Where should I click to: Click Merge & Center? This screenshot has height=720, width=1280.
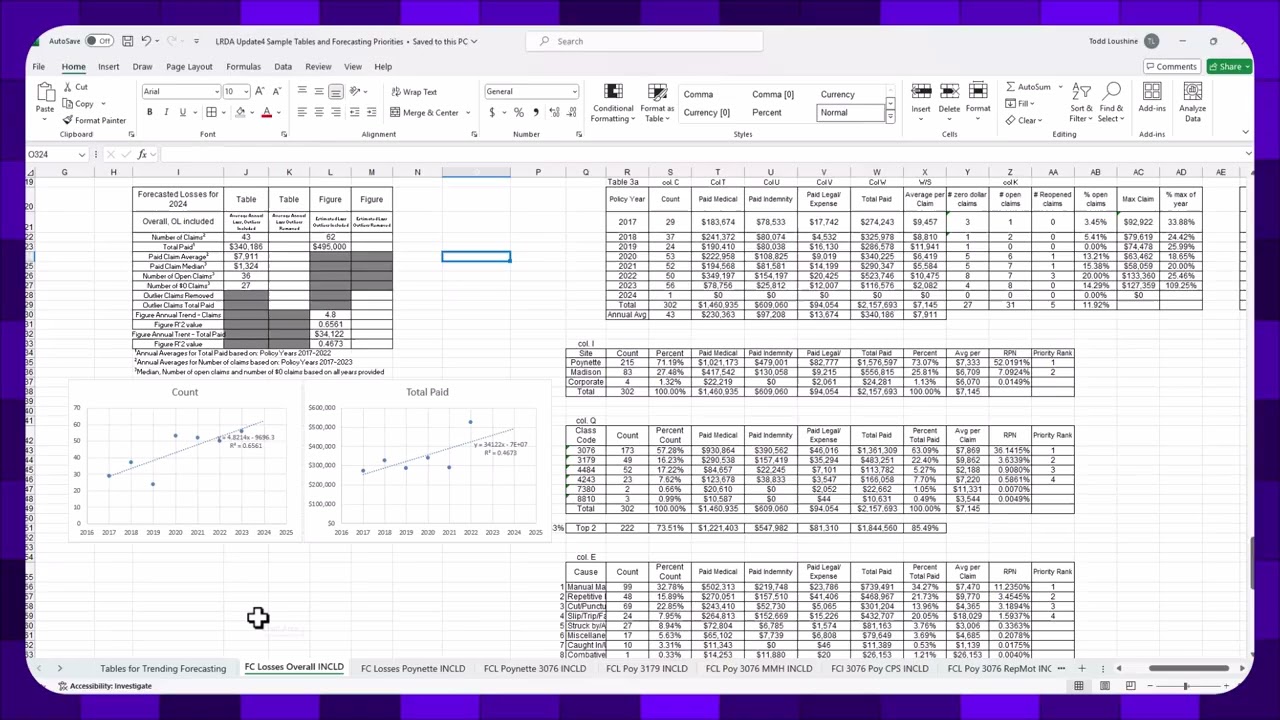pyautogui.click(x=424, y=112)
